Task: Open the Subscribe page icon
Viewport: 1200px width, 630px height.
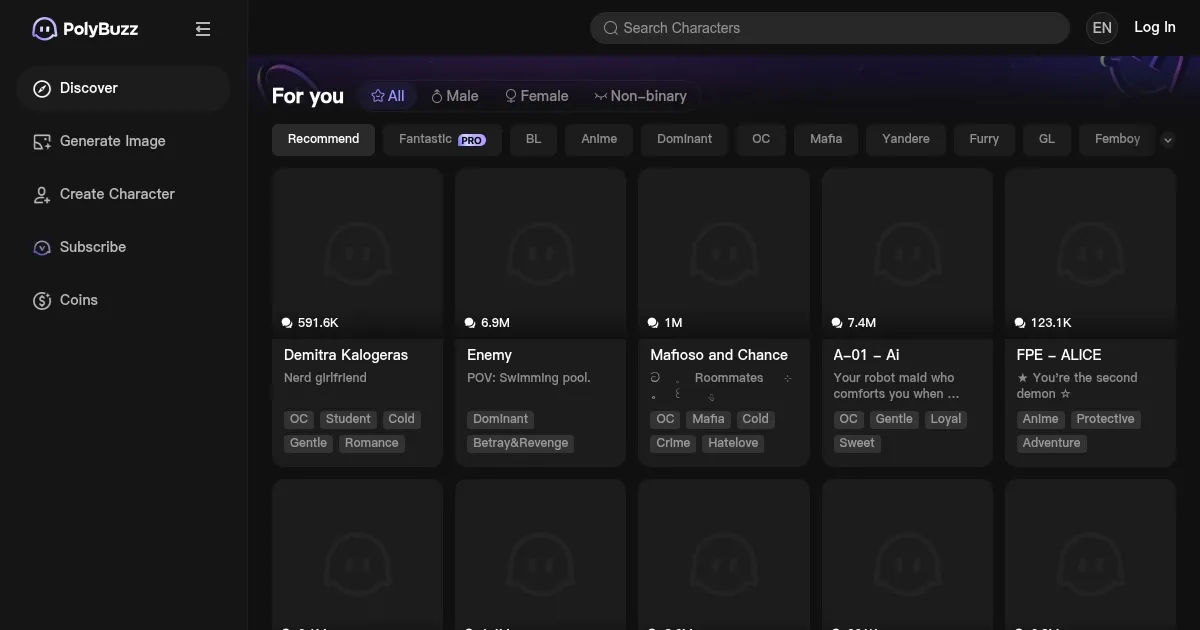Action: click(42, 248)
